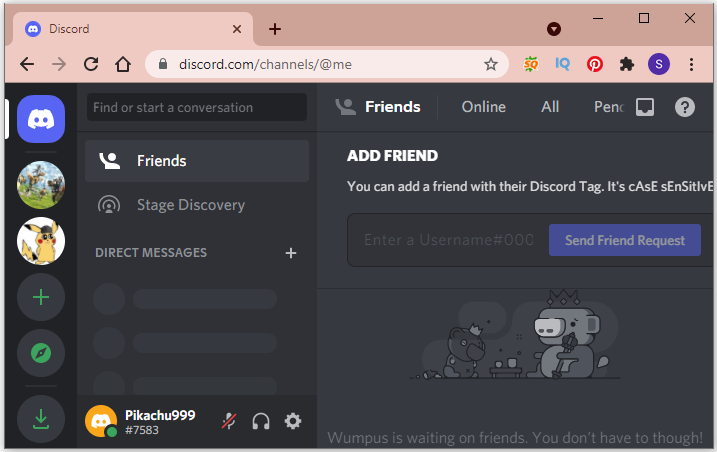Click the Find or start a conversation box
The image size is (717, 452).
(197, 108)
